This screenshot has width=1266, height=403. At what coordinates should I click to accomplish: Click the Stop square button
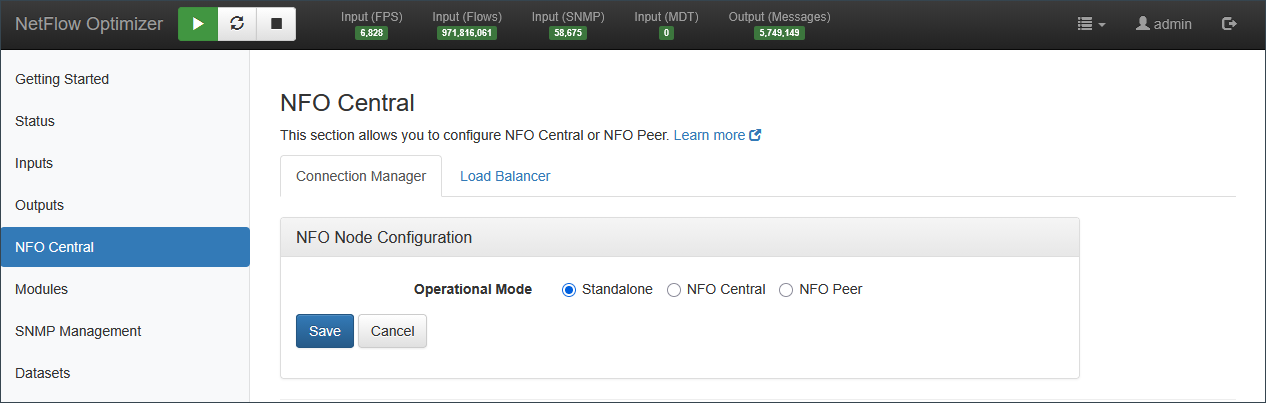click(x=276, y=24)
